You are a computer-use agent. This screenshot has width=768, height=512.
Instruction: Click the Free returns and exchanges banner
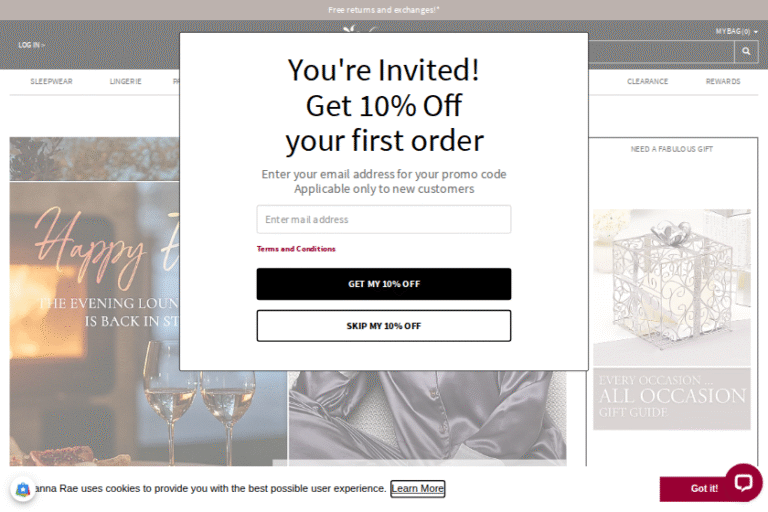(x=384, y=10)
